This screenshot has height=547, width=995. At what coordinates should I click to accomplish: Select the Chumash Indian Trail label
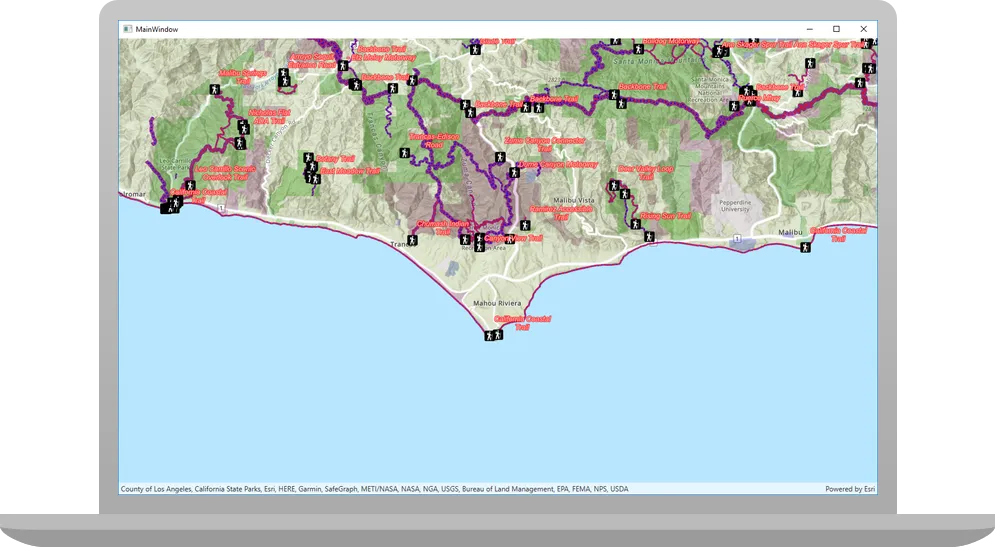[443, 227]
